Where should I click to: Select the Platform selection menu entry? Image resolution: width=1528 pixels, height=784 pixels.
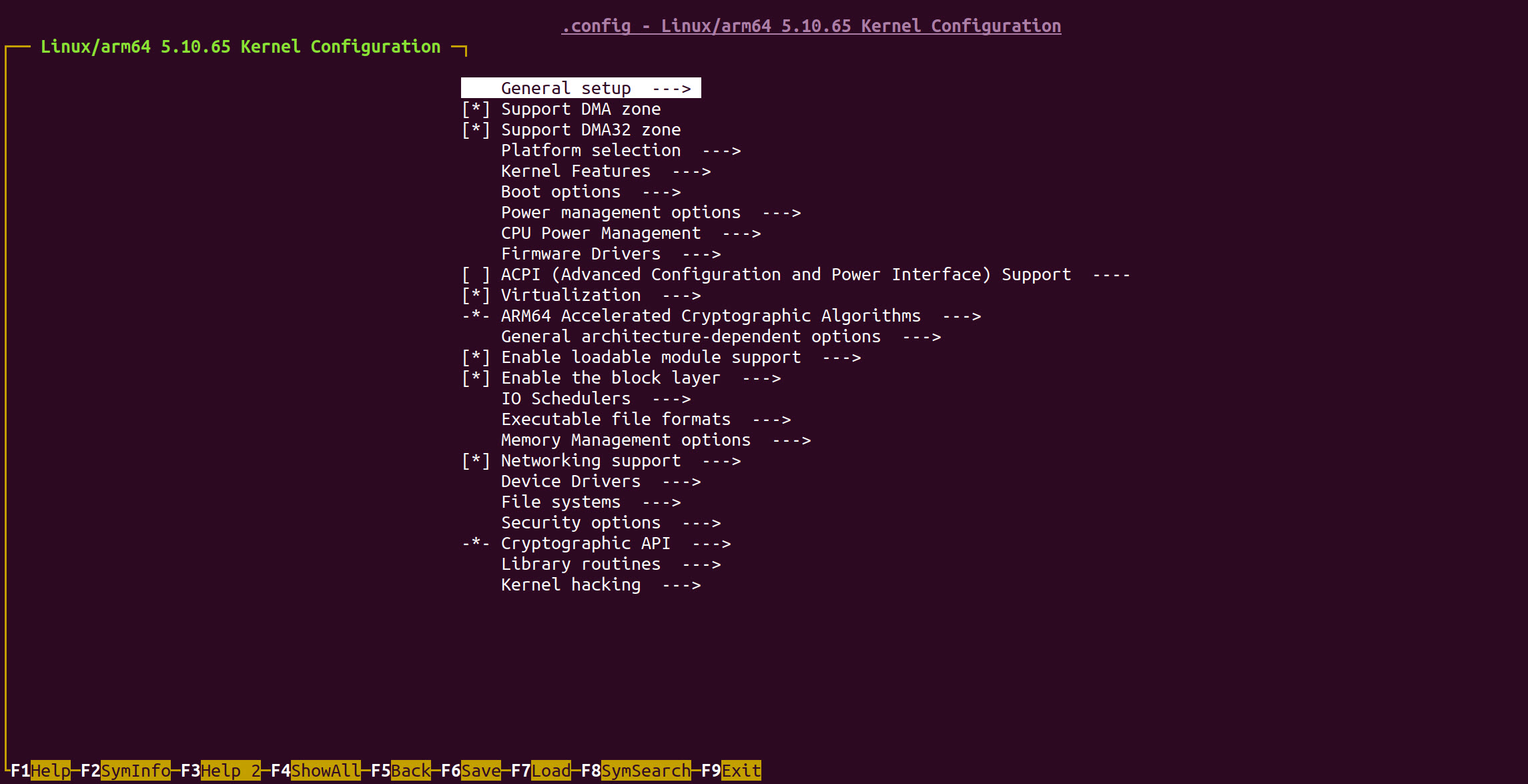(591, 151)
